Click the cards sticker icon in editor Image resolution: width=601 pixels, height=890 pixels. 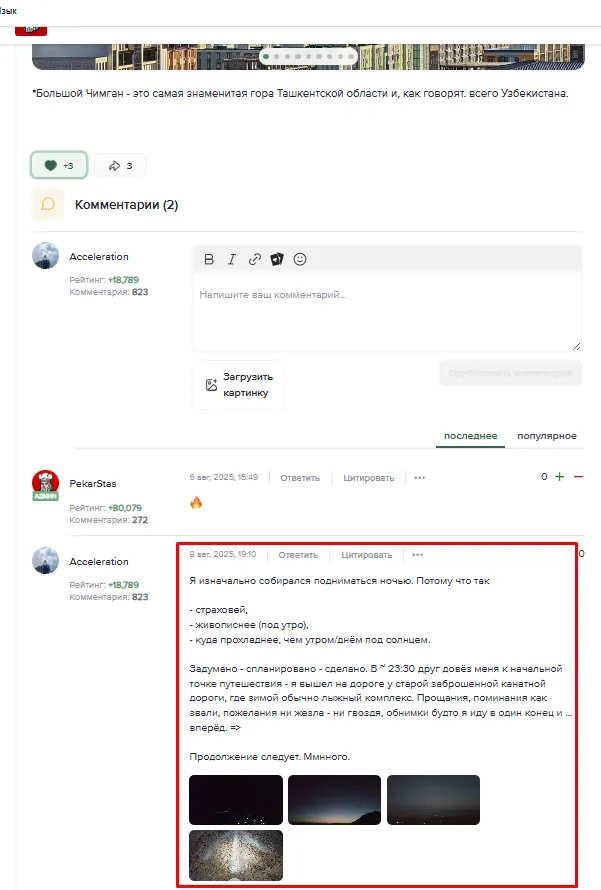coord(277,259)
